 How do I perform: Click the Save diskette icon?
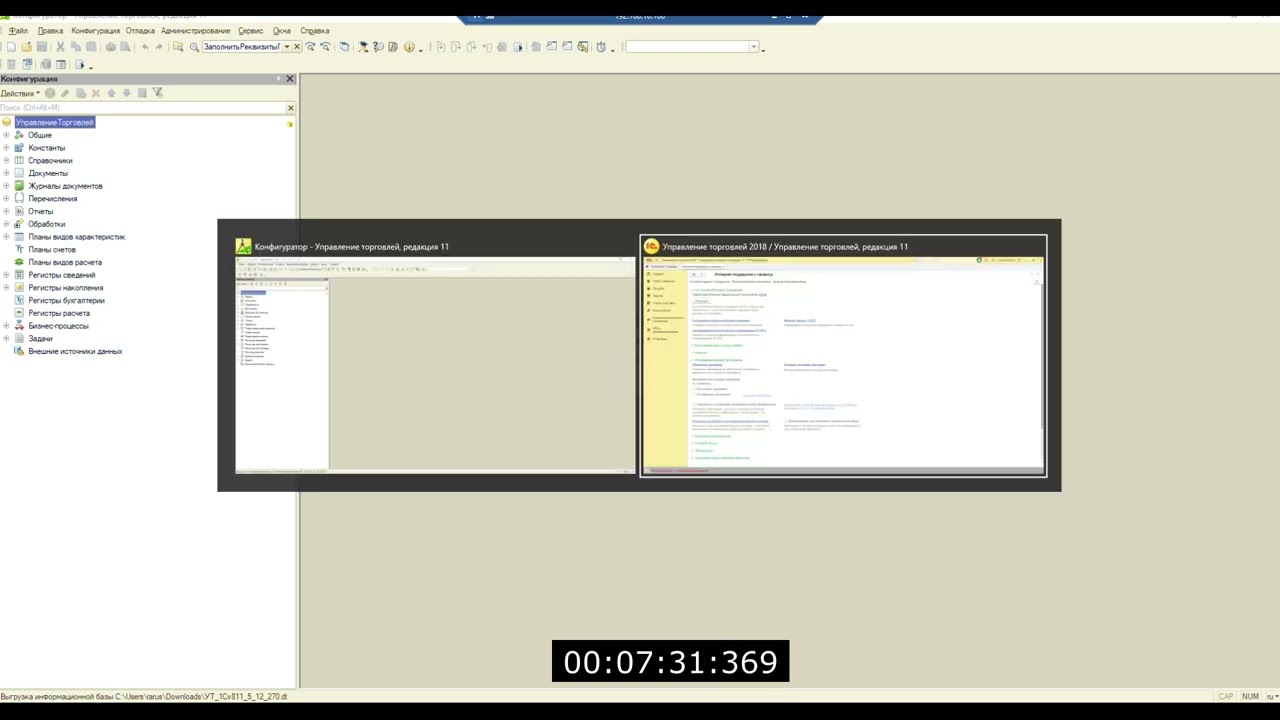point(41,47)
